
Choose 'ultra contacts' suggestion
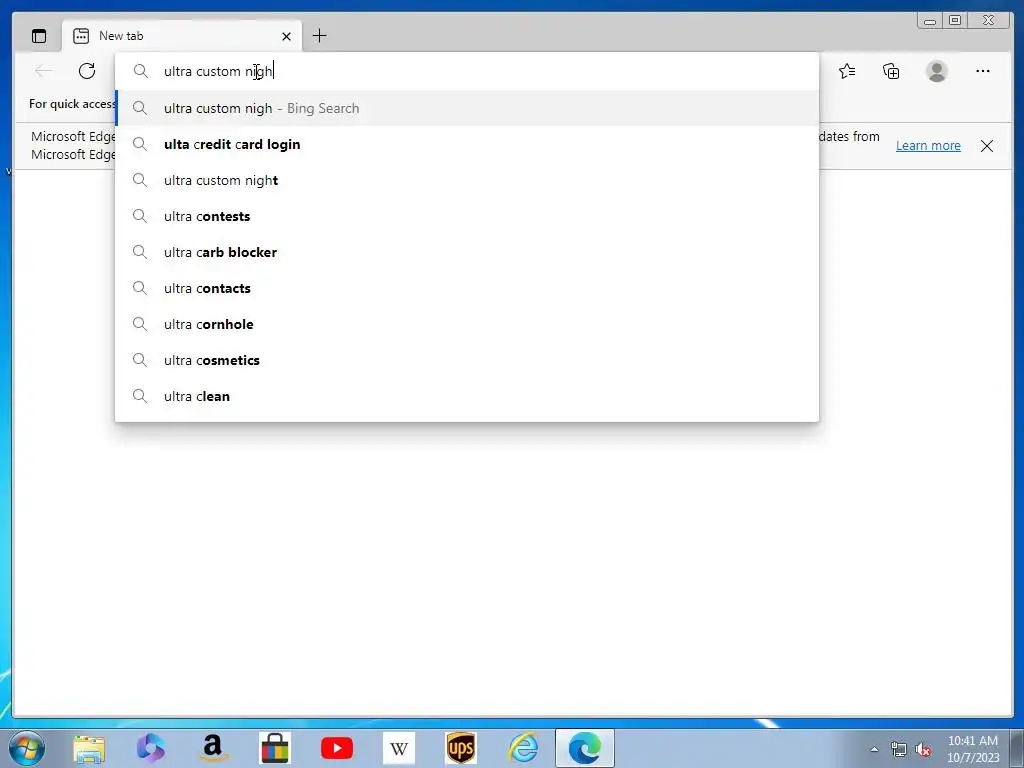coord(467,288)
